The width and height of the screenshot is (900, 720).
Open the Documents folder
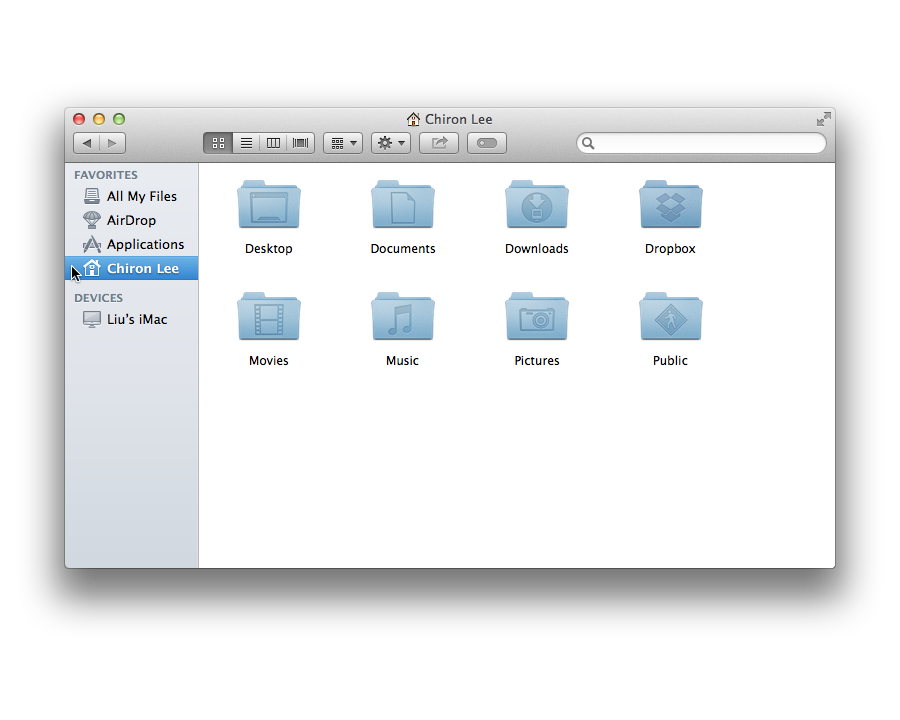pyautogui.click(x=403, y=207)
